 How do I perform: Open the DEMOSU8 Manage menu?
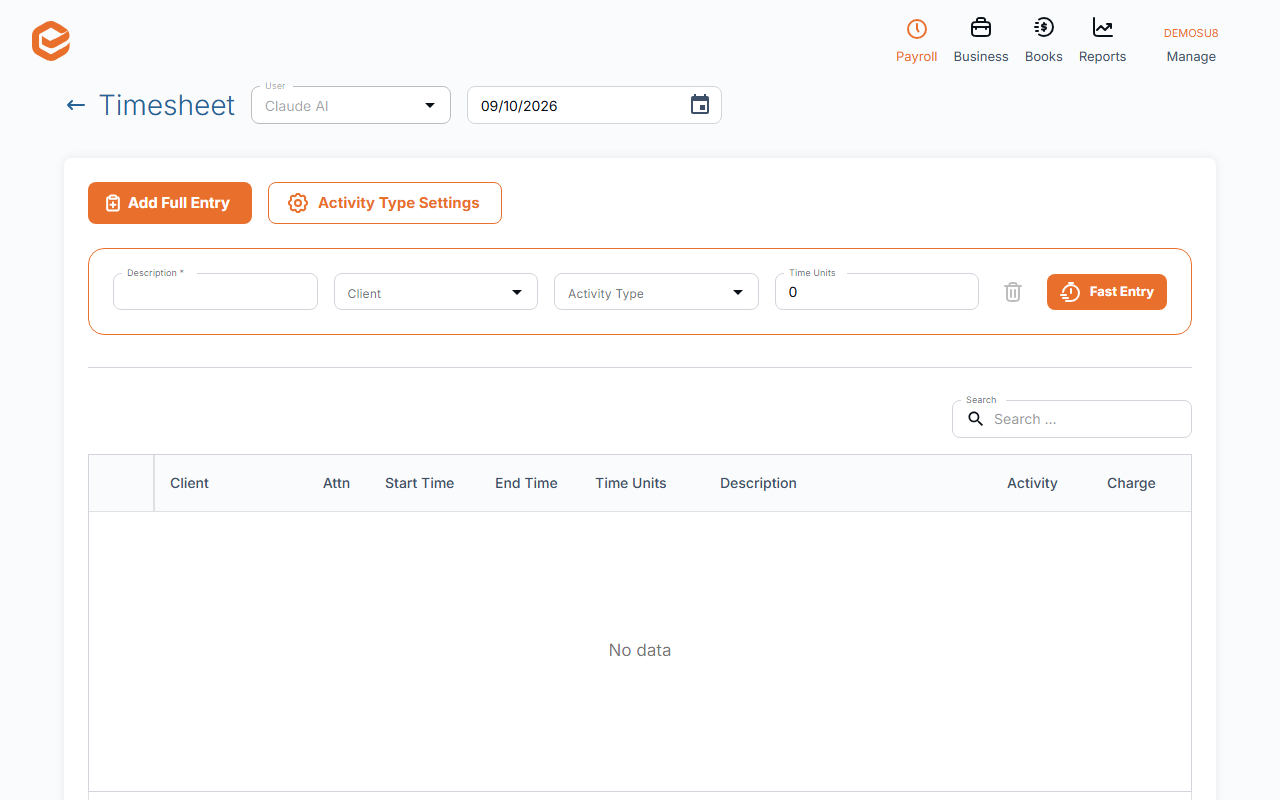[1191, 45]
